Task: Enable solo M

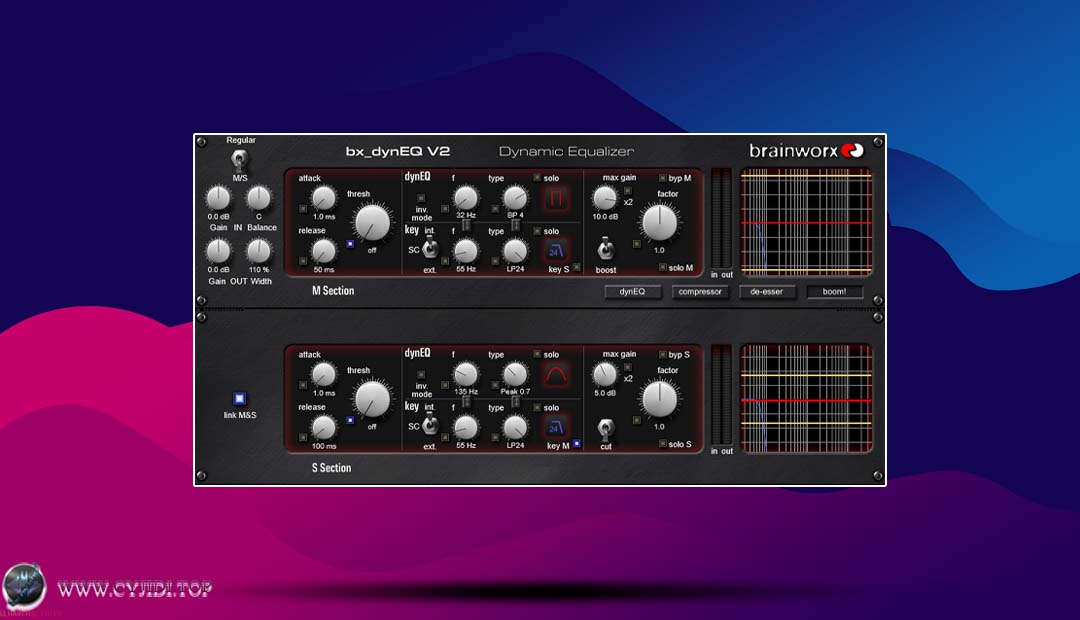Action: (x=663, y=267)
